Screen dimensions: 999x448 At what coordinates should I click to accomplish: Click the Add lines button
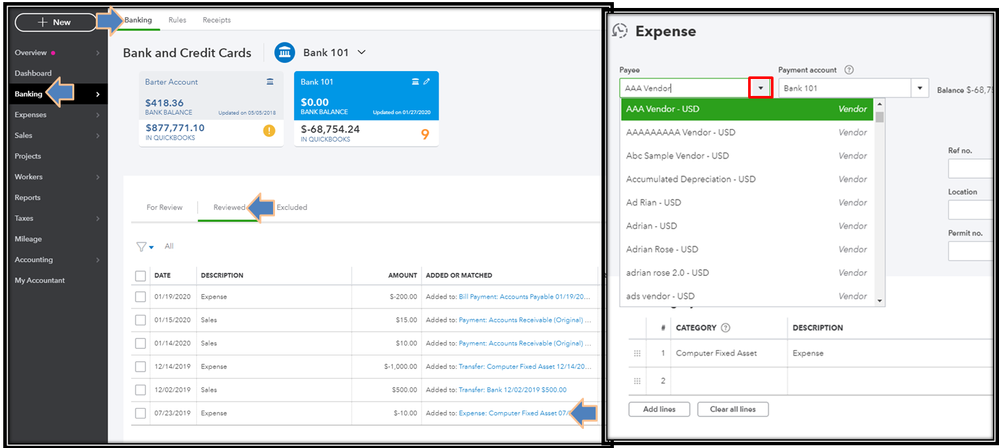[659, 409]
